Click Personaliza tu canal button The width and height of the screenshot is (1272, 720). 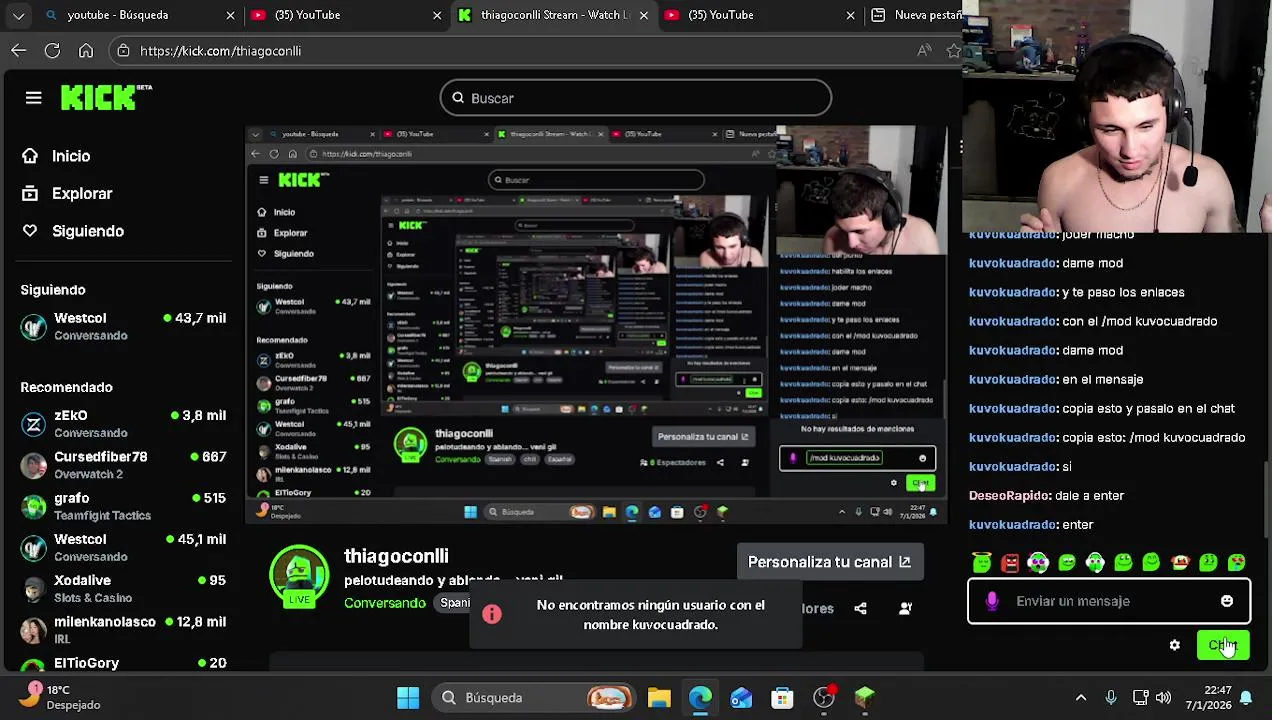[829, 562]
